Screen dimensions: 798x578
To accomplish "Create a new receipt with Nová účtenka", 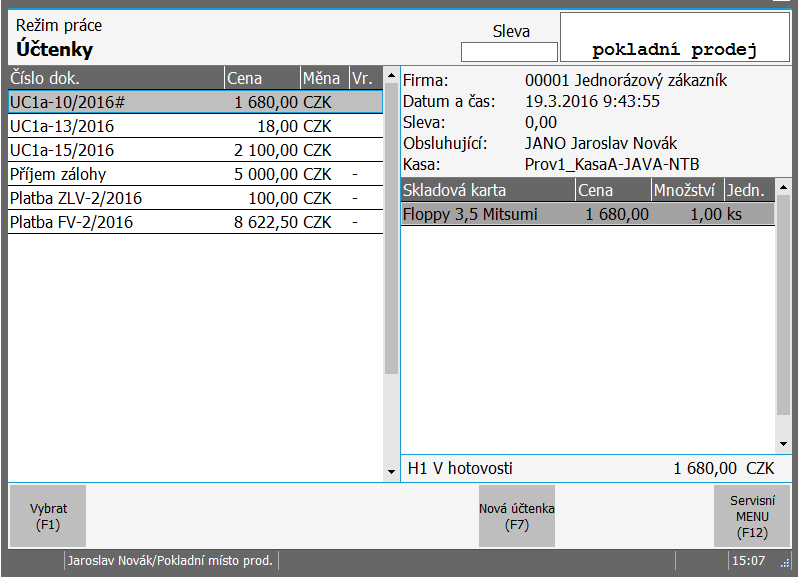I will pyautogui.click(x=517, y=516).
